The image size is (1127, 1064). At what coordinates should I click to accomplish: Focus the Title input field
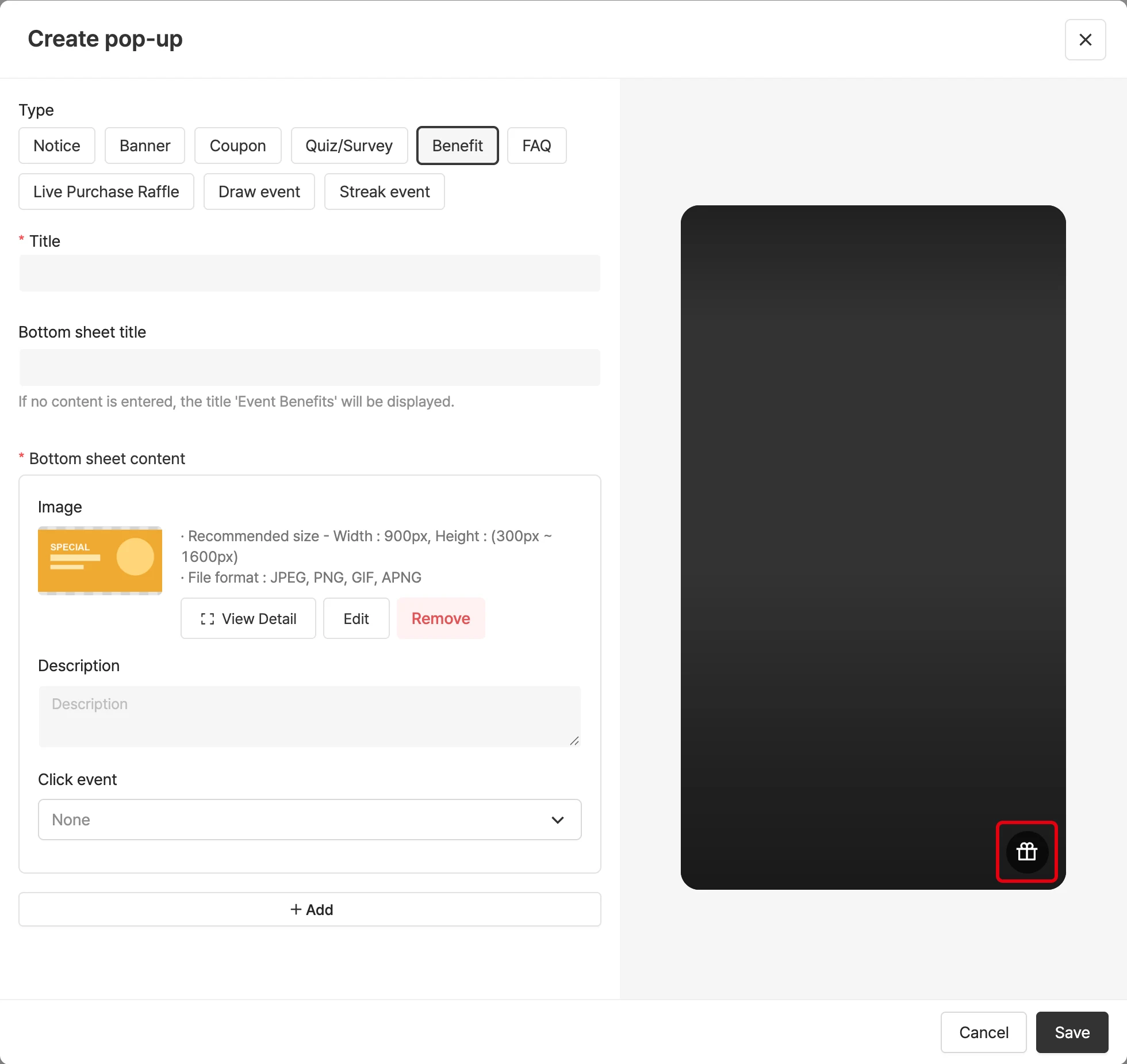point(310,273)
